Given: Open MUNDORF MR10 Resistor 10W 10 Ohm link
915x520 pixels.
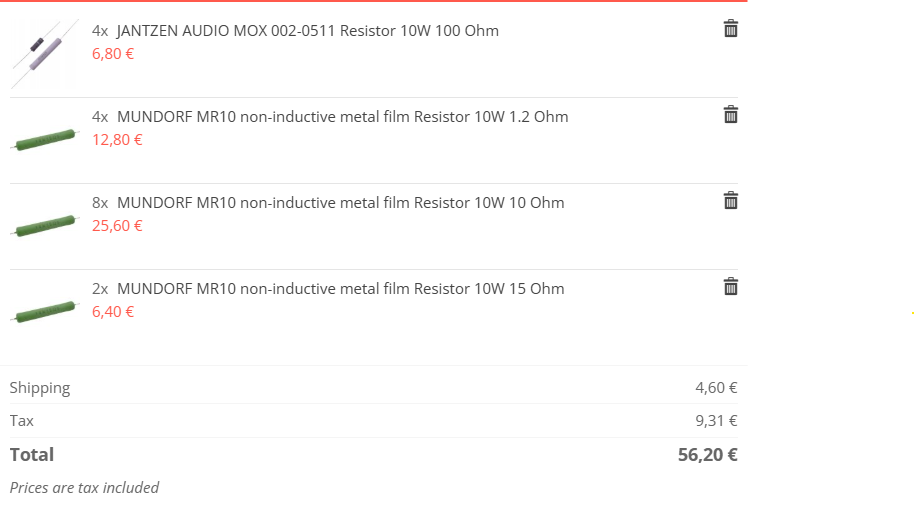Looking at the screenshot, I should point(340,203).
